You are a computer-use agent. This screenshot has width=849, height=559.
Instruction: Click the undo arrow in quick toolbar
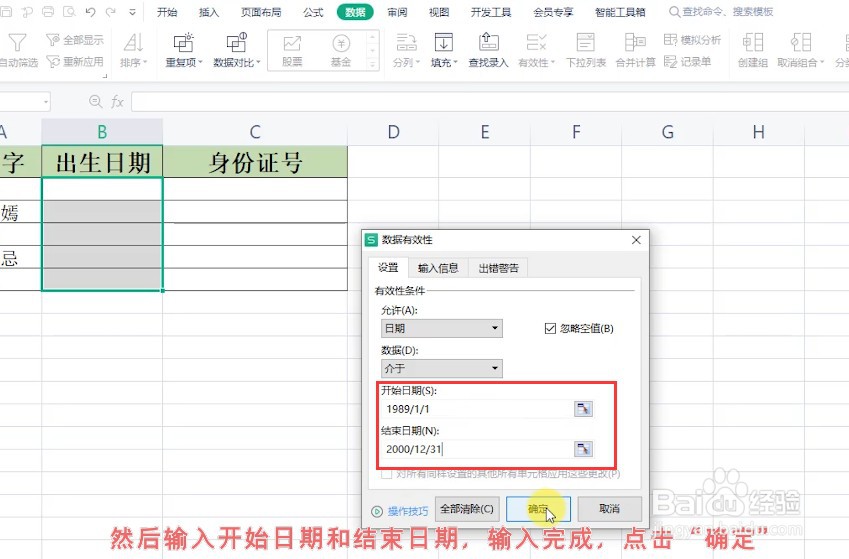(x=90, y=11)
